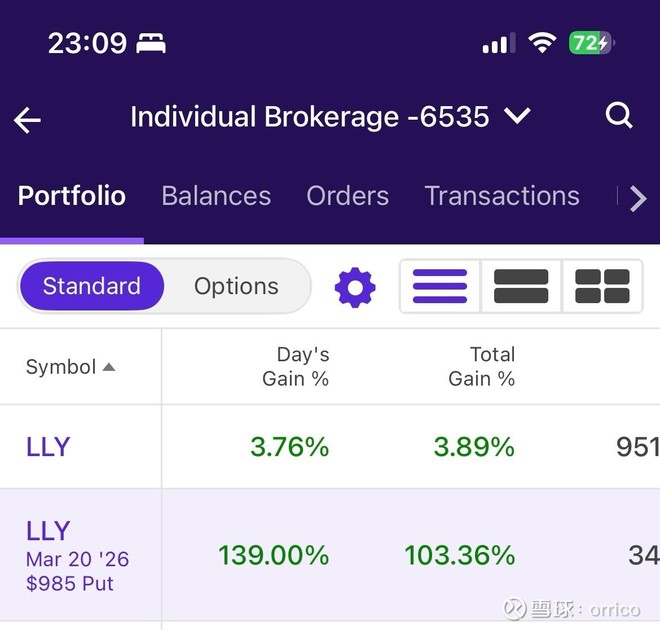Open the LLY $985 Put position

[77, 557]
